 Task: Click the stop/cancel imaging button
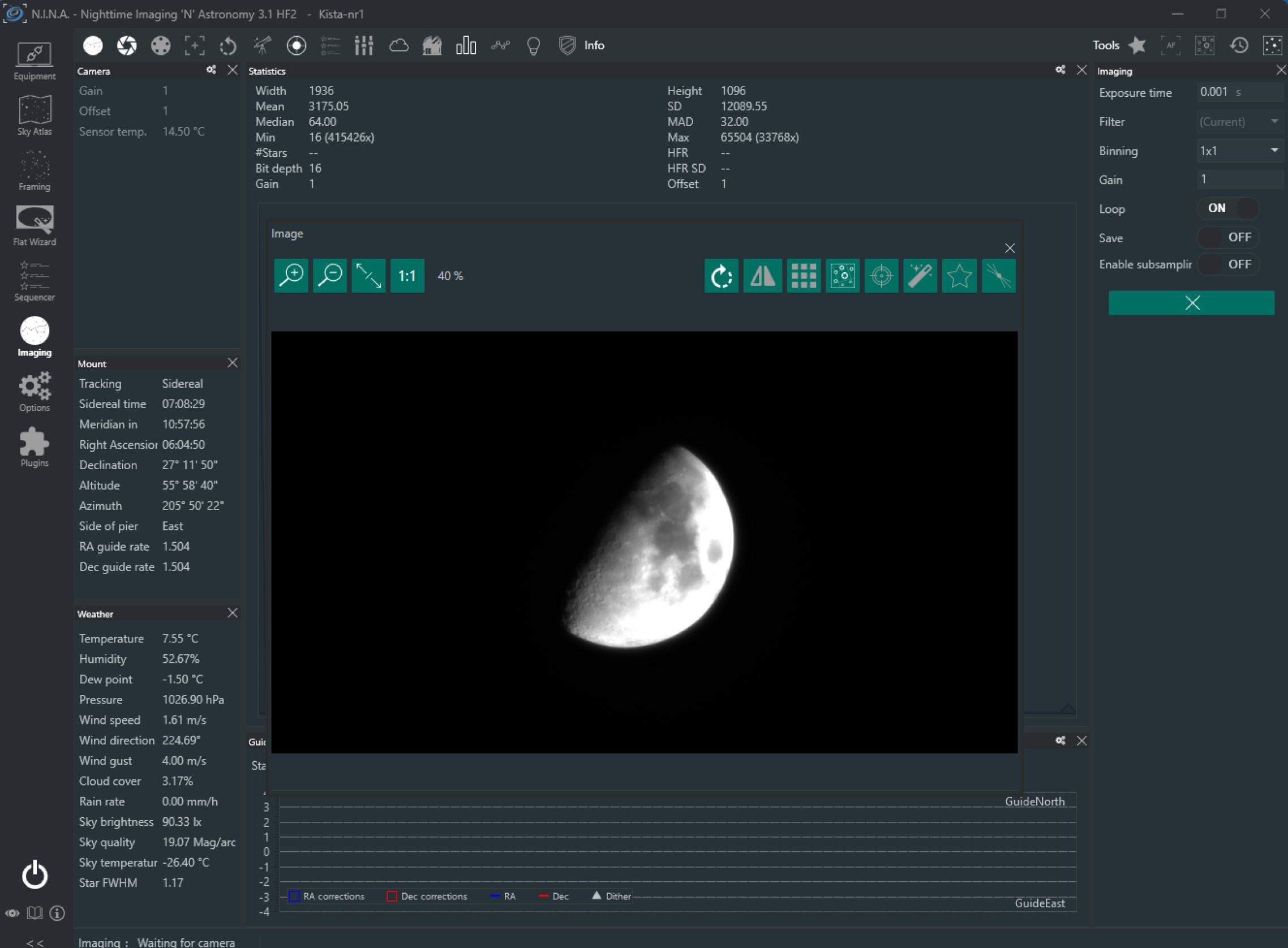click(1192, 302)
